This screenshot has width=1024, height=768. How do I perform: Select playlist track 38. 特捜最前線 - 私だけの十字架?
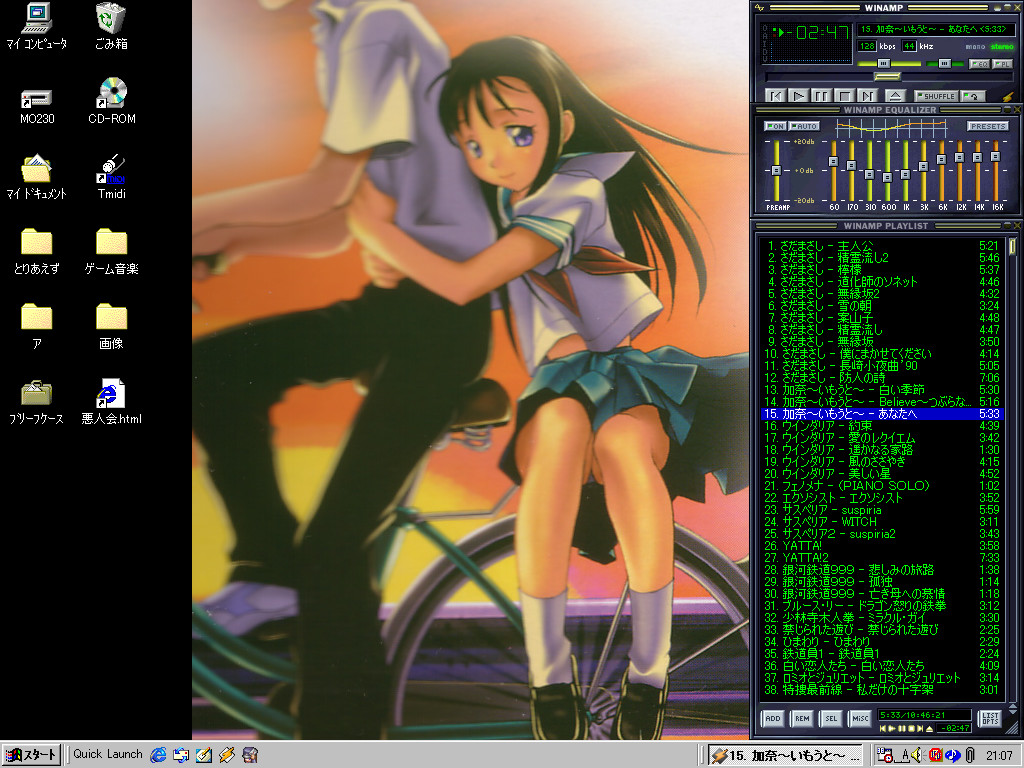click(x=881, y=689)
